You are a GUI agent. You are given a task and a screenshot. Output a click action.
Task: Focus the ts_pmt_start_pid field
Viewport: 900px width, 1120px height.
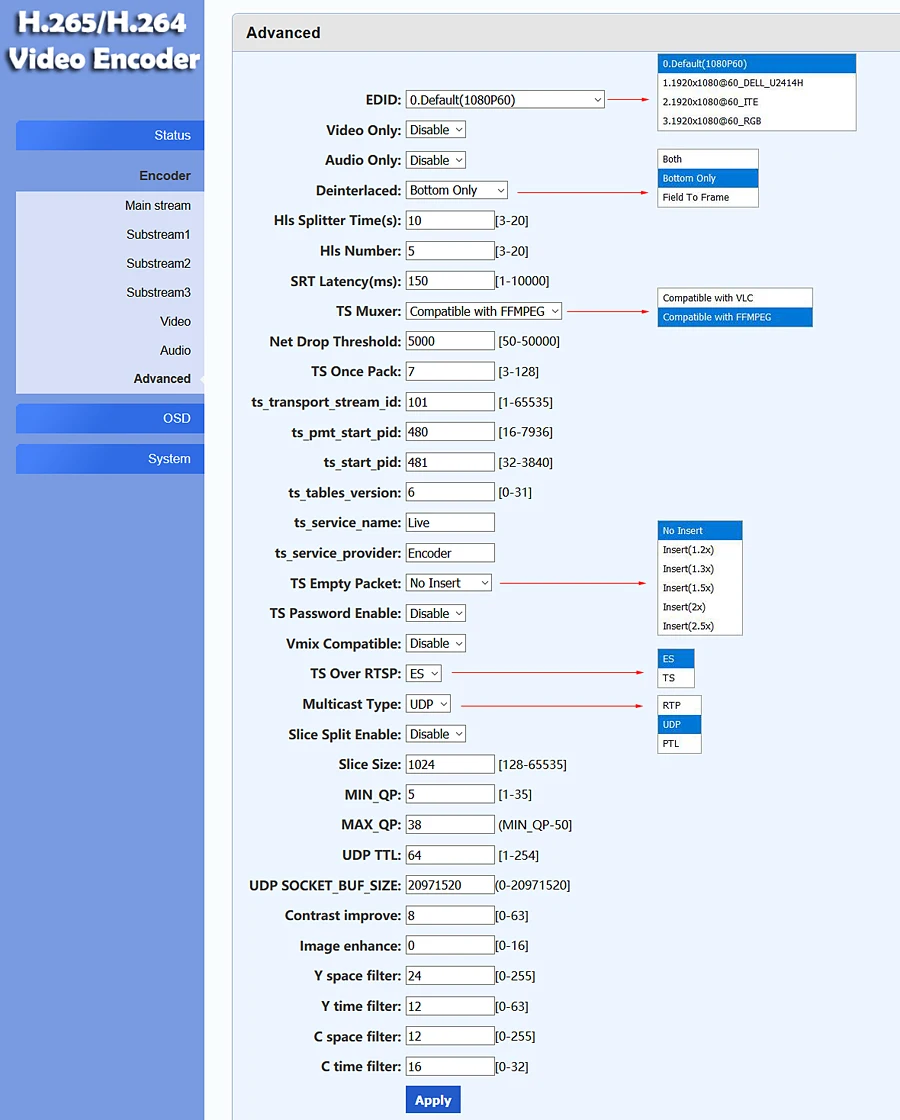pos(450,432)
